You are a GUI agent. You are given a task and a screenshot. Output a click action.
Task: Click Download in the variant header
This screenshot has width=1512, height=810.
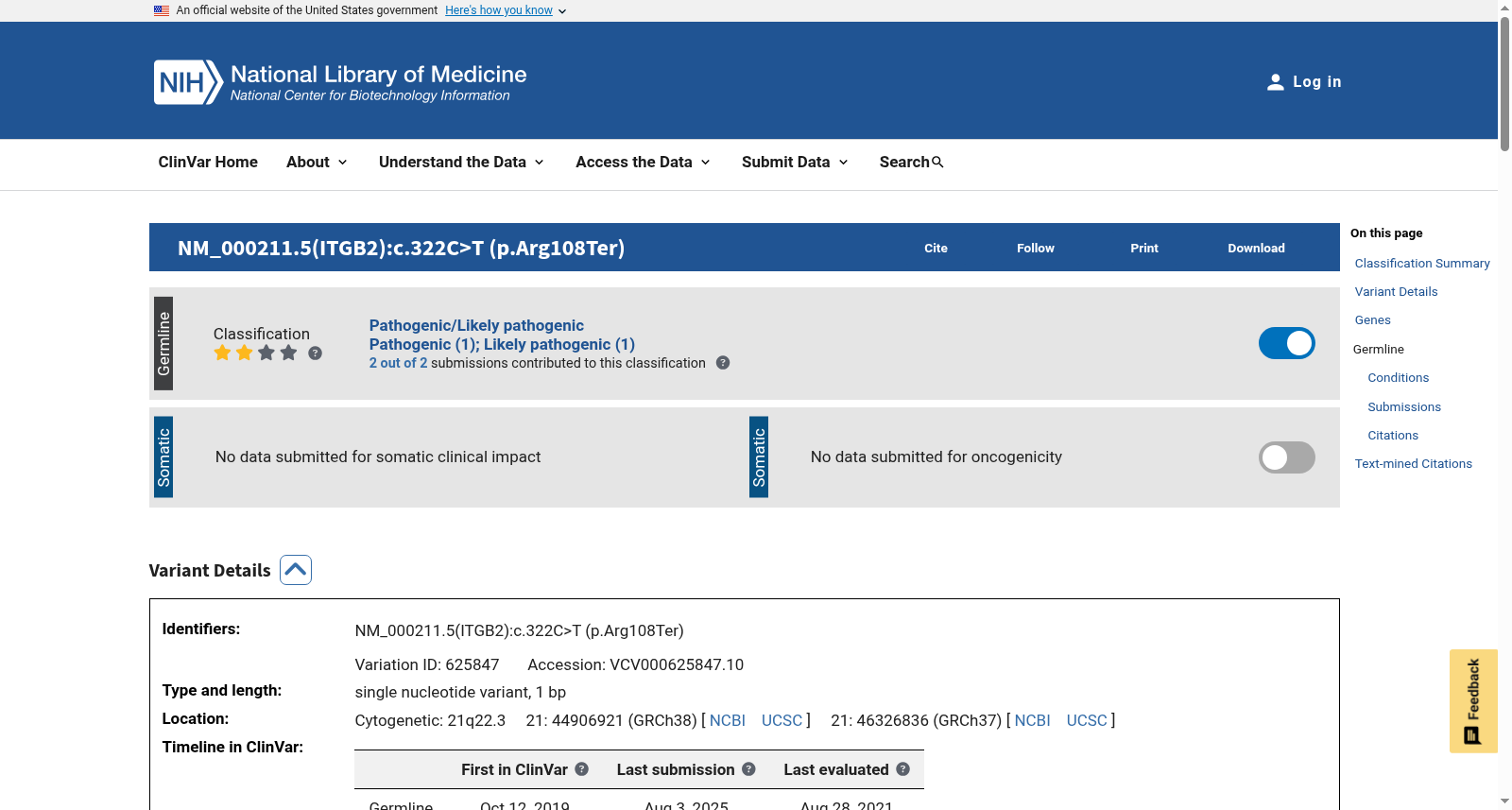point(1256,248)
